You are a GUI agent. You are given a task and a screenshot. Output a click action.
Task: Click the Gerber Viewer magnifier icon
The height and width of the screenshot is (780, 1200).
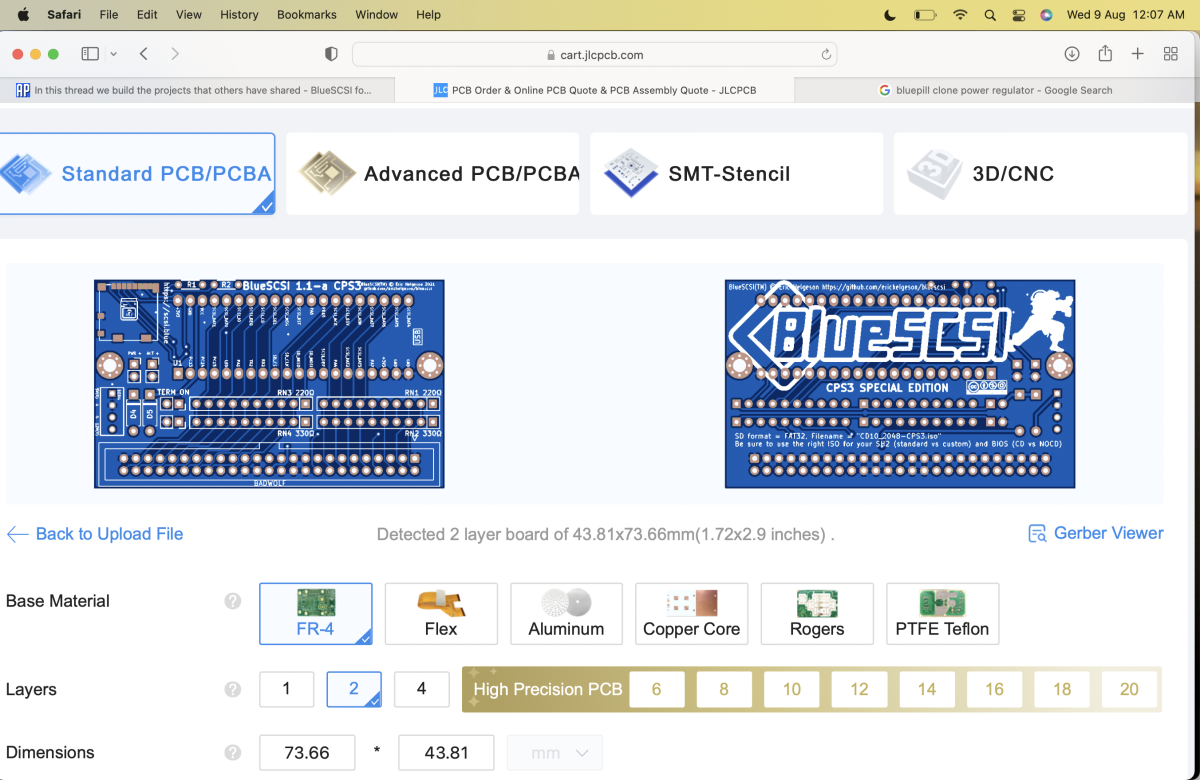[x=1037, y=534]
